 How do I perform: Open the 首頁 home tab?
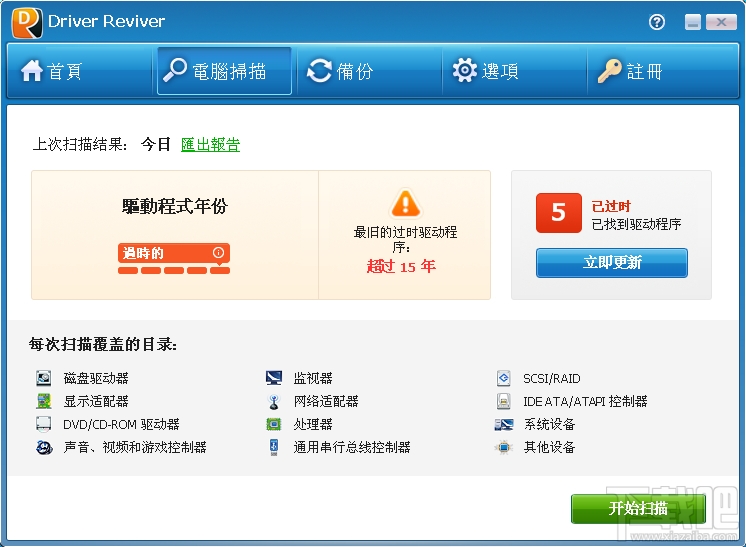pos(79,71)
